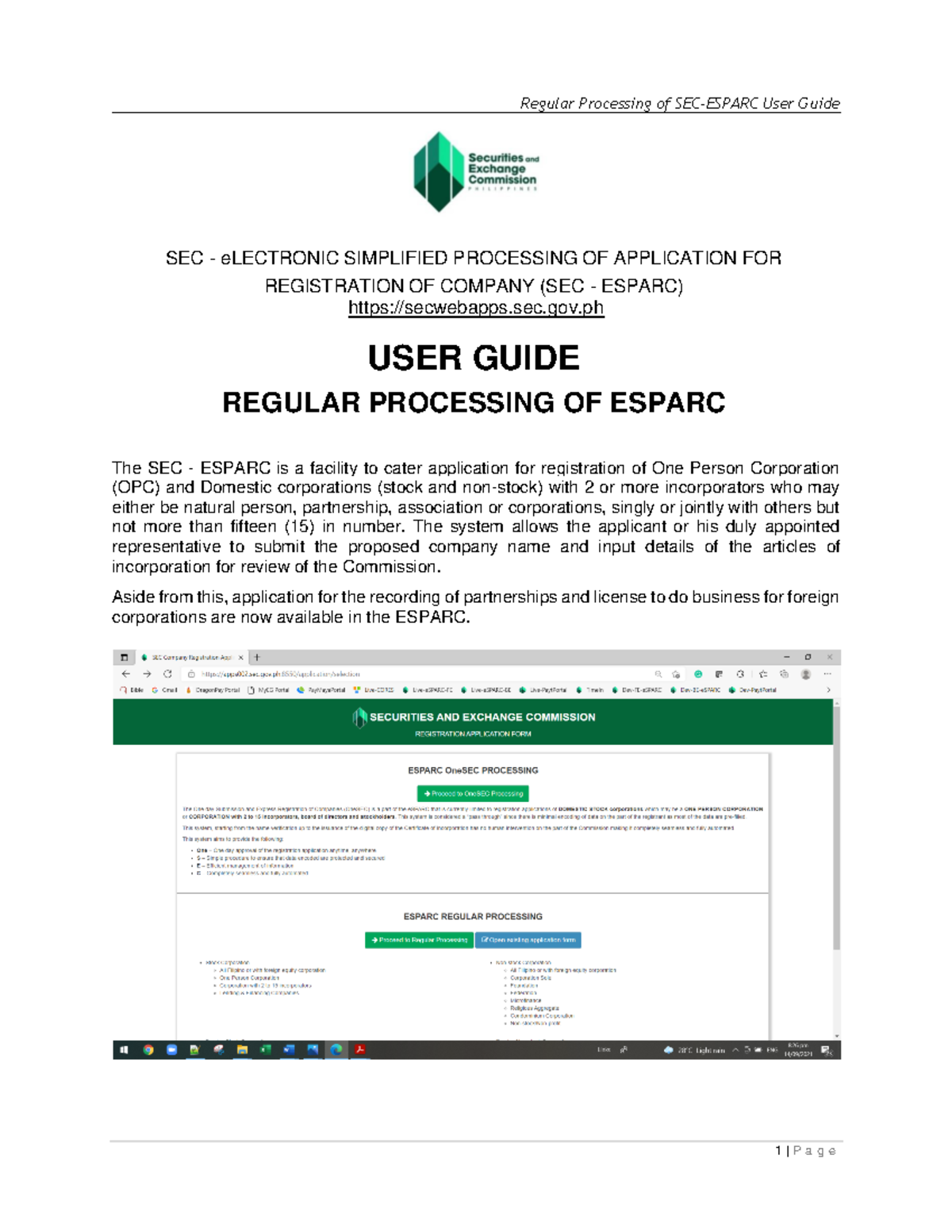
Task: Click the 'Regular Processing of SEC-ESPARC User Guide' page header
Action: tap(680, 103)
